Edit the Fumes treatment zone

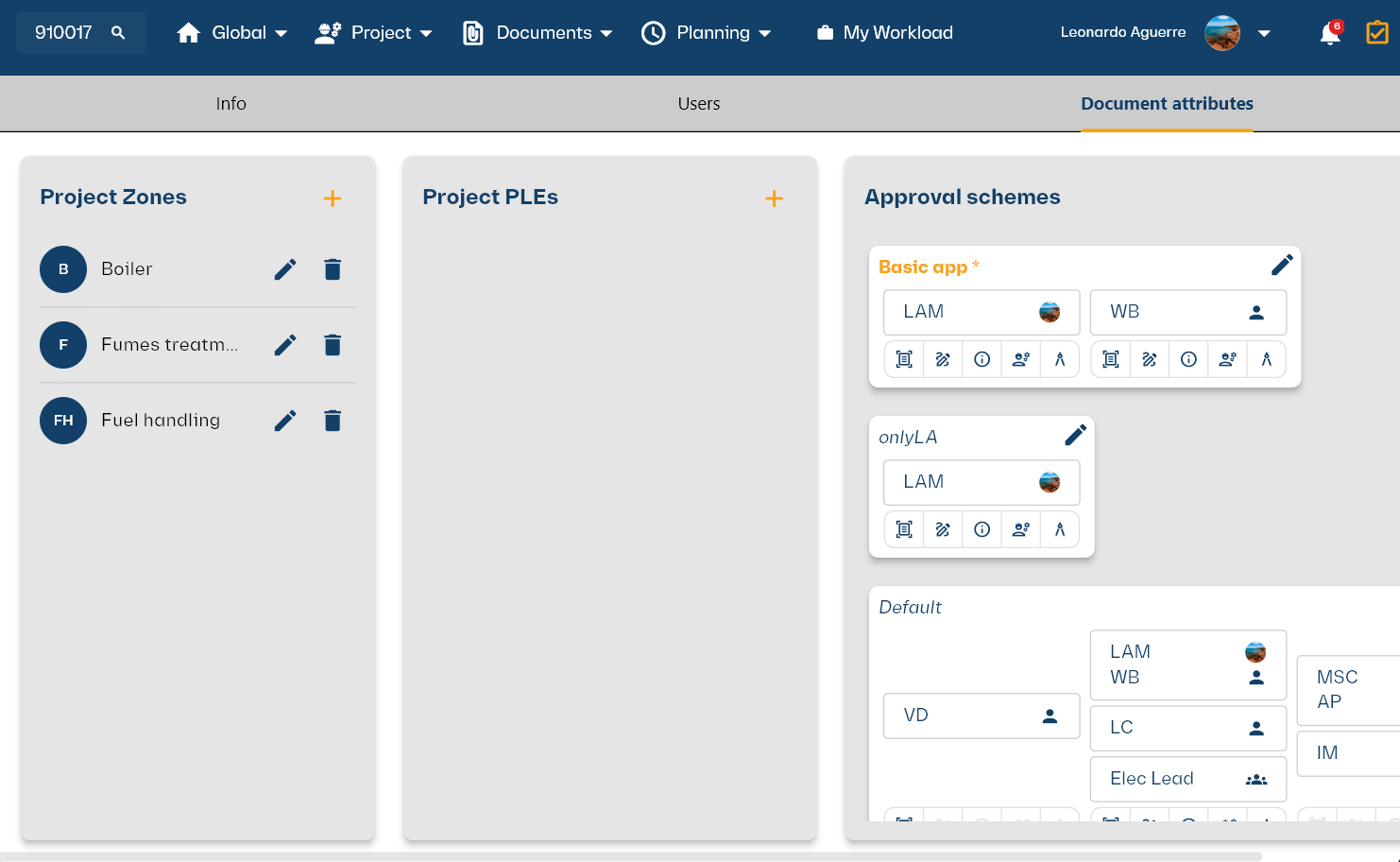[x=285, y=345]
